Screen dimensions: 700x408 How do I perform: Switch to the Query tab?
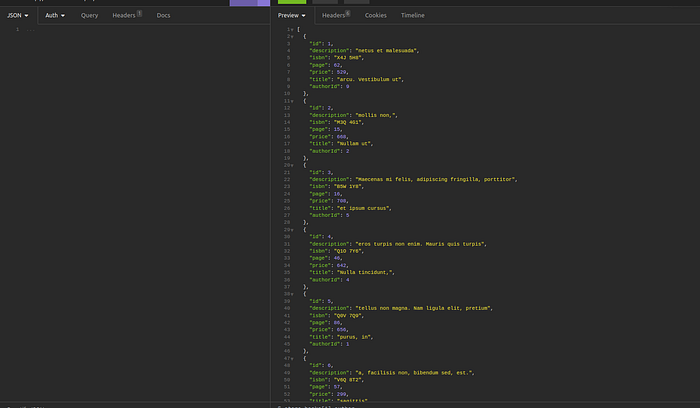89,15
